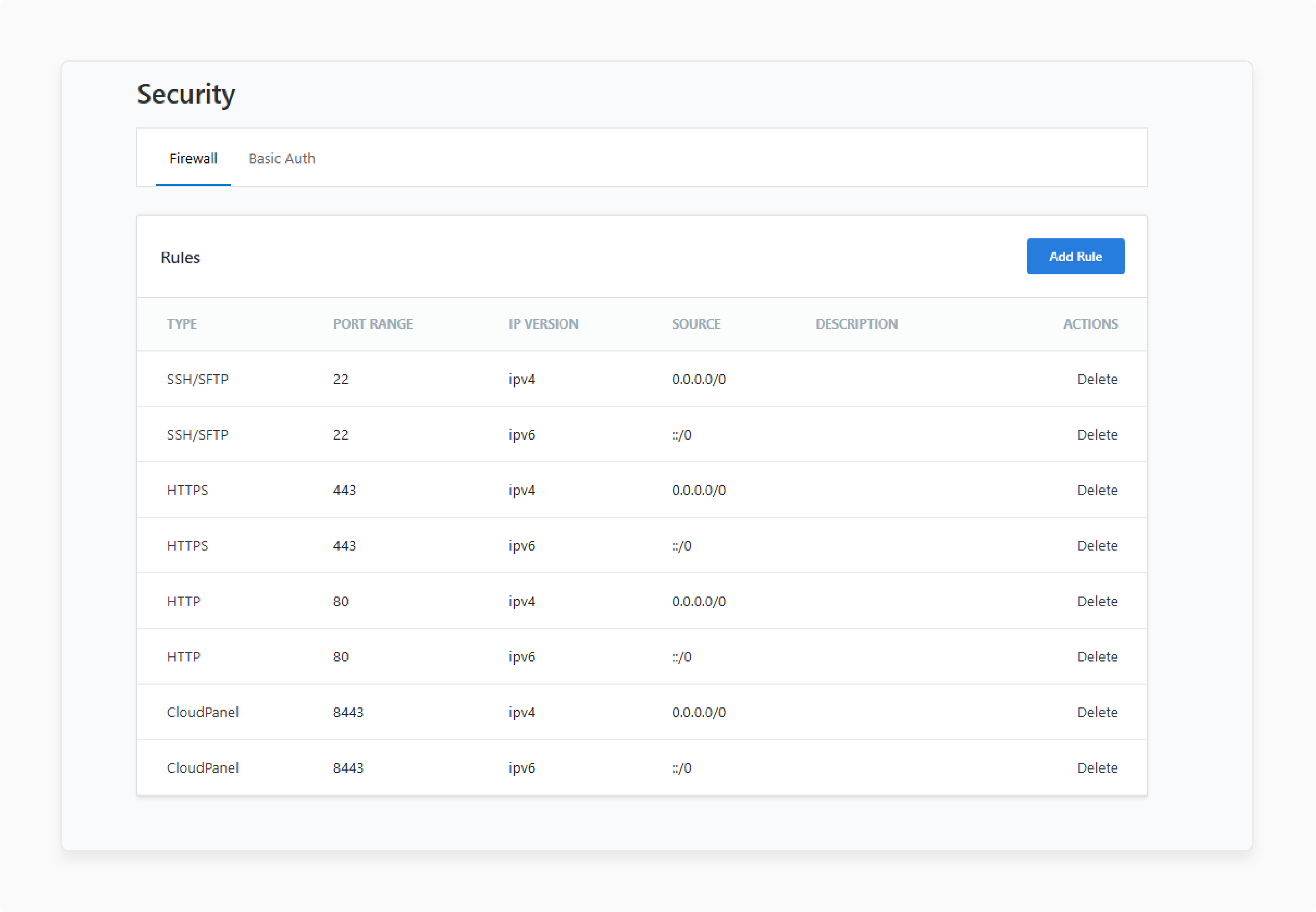Viewport: 1316px width, 912px height.
Task: Click the PORT RANGE column header
Action: (x=373, y=324)
